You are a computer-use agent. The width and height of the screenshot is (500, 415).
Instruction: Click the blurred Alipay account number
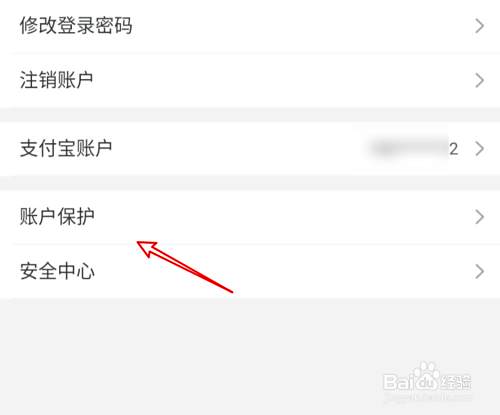[x=410, y=148]
